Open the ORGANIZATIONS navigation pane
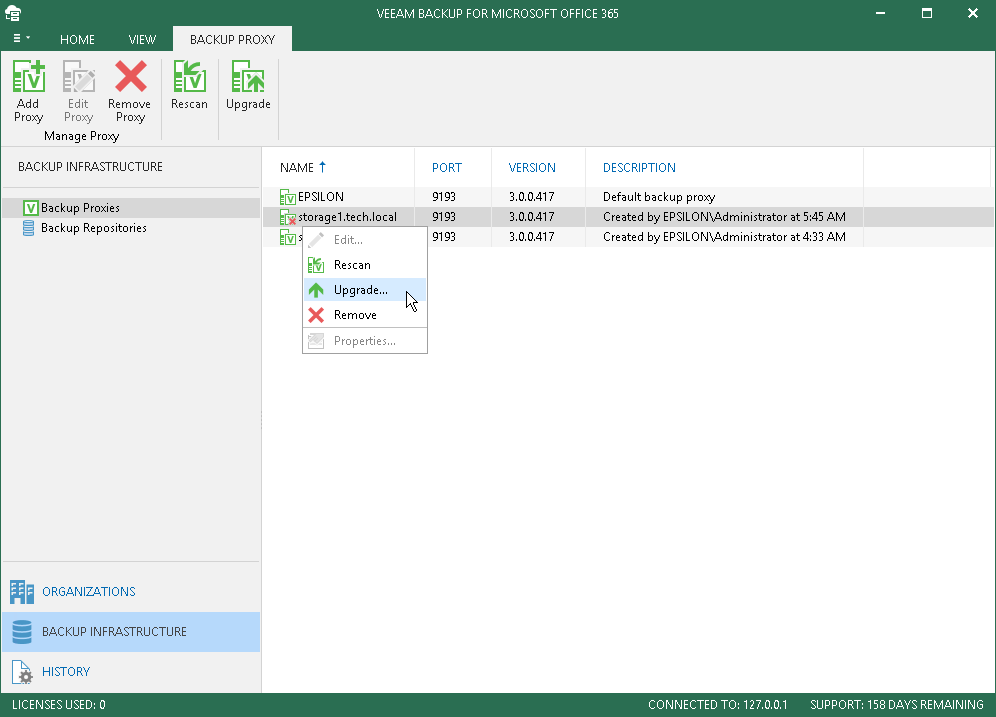Viewport: 996px width, 717px height. point(131,592)
